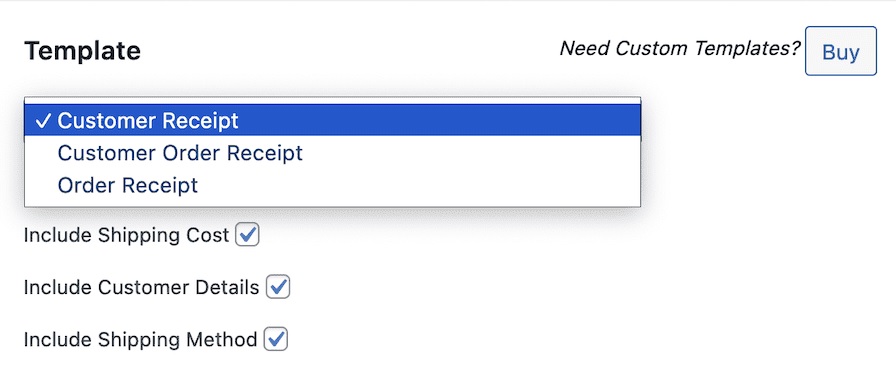The width and height of the screenshot is (896, 368).
Task: Uncheck the Include Shipping Cost checkbox
Action: coord(247,235)
